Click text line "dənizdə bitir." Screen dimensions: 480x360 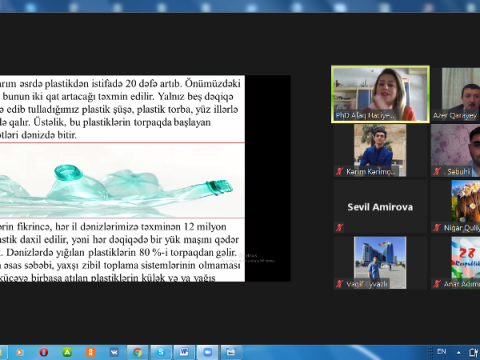(x=49, y=135)
